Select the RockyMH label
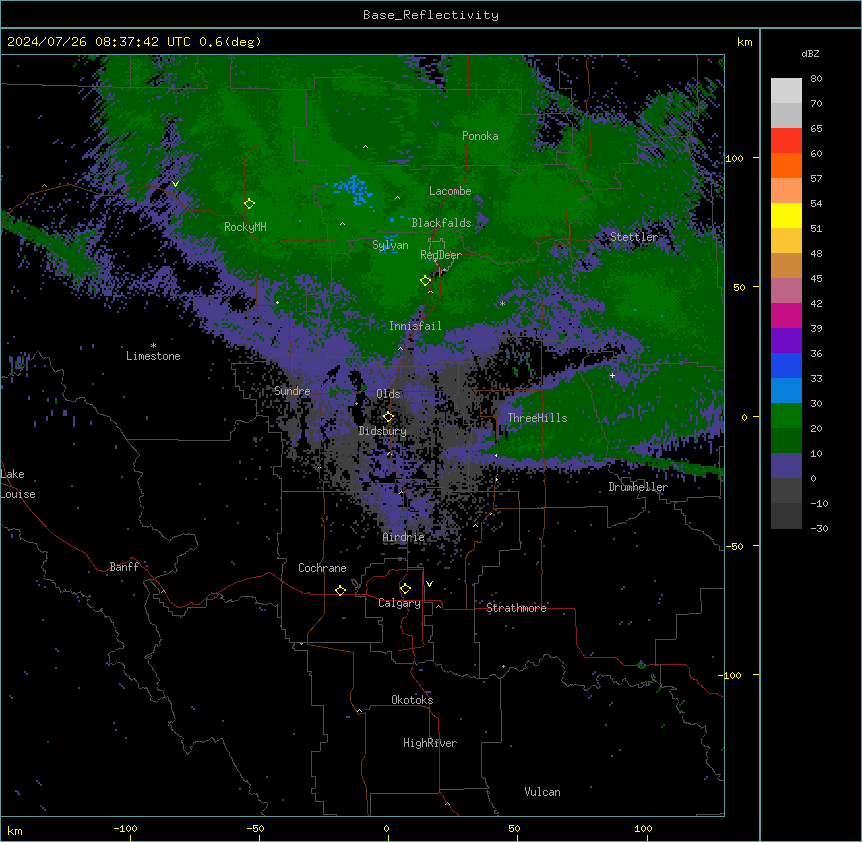Viewport: 862px width, 842px height. 245,227
